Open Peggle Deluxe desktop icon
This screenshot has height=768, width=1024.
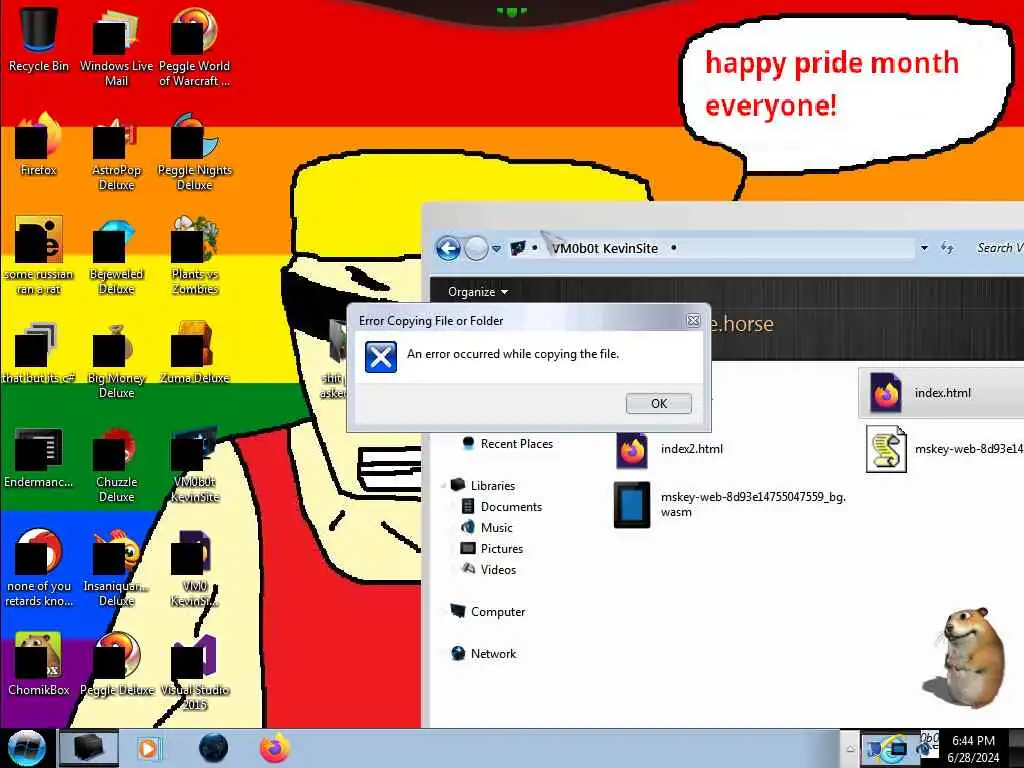point(116,665)
